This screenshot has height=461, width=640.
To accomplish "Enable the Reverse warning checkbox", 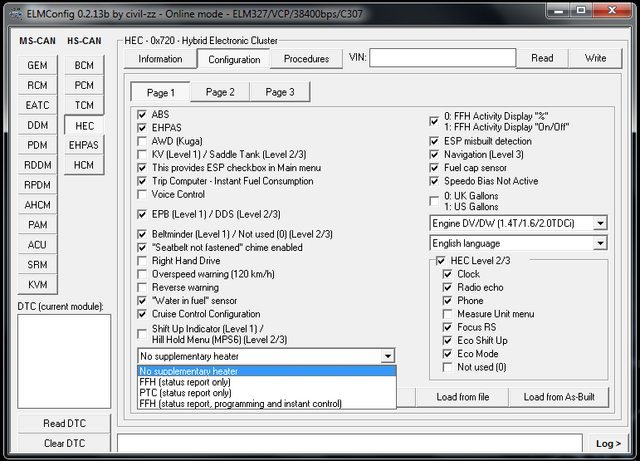I will (x=142, y=288).
